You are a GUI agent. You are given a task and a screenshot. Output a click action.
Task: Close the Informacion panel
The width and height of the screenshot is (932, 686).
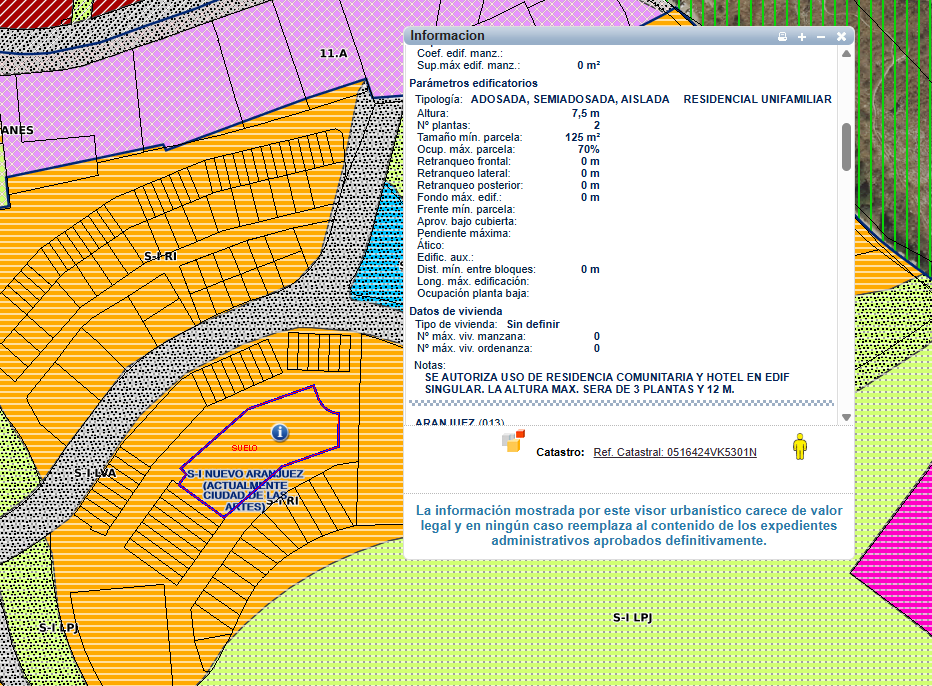[x=841, y=37]
